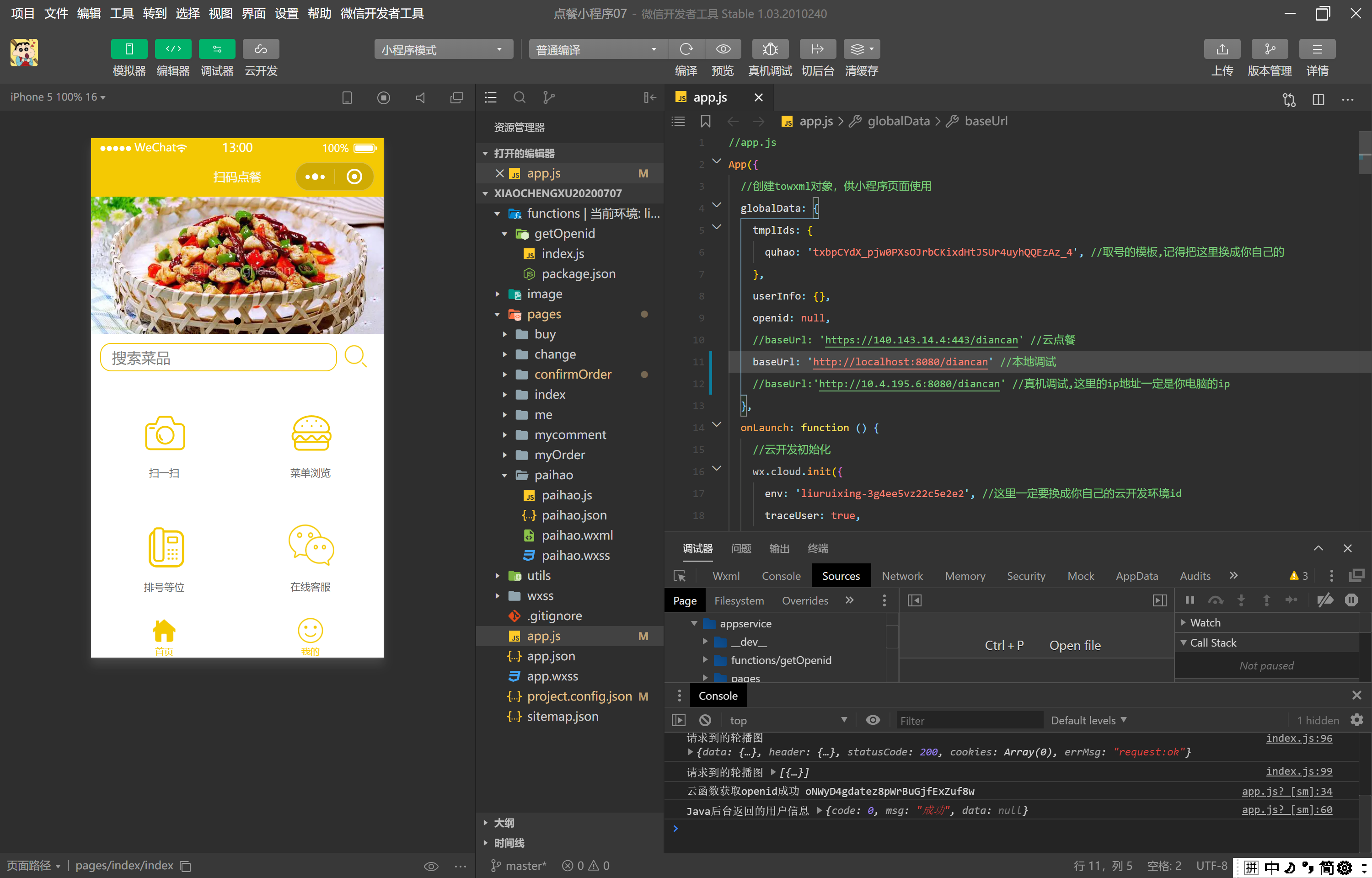Click the compile refresh icon
This screenshot has width=1372, height=878.
point(686,49)
